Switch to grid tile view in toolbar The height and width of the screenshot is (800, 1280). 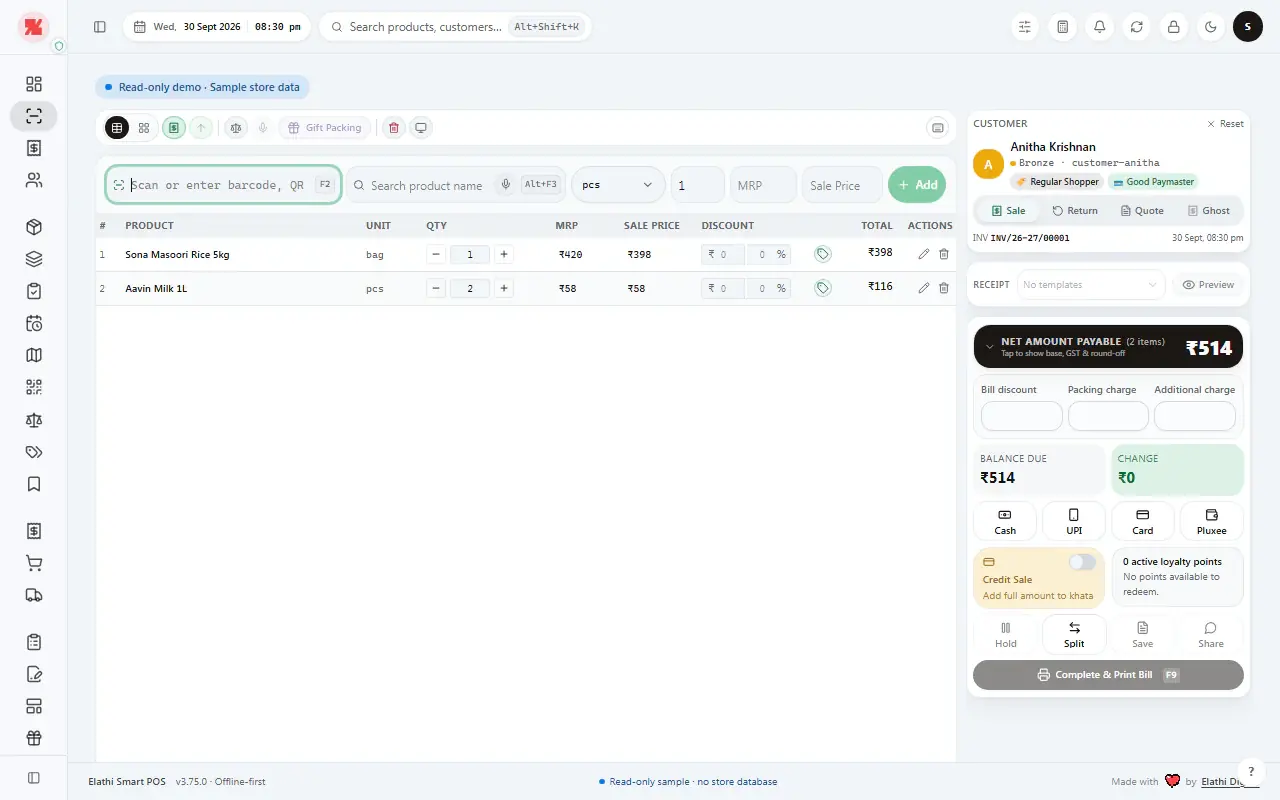144,128
